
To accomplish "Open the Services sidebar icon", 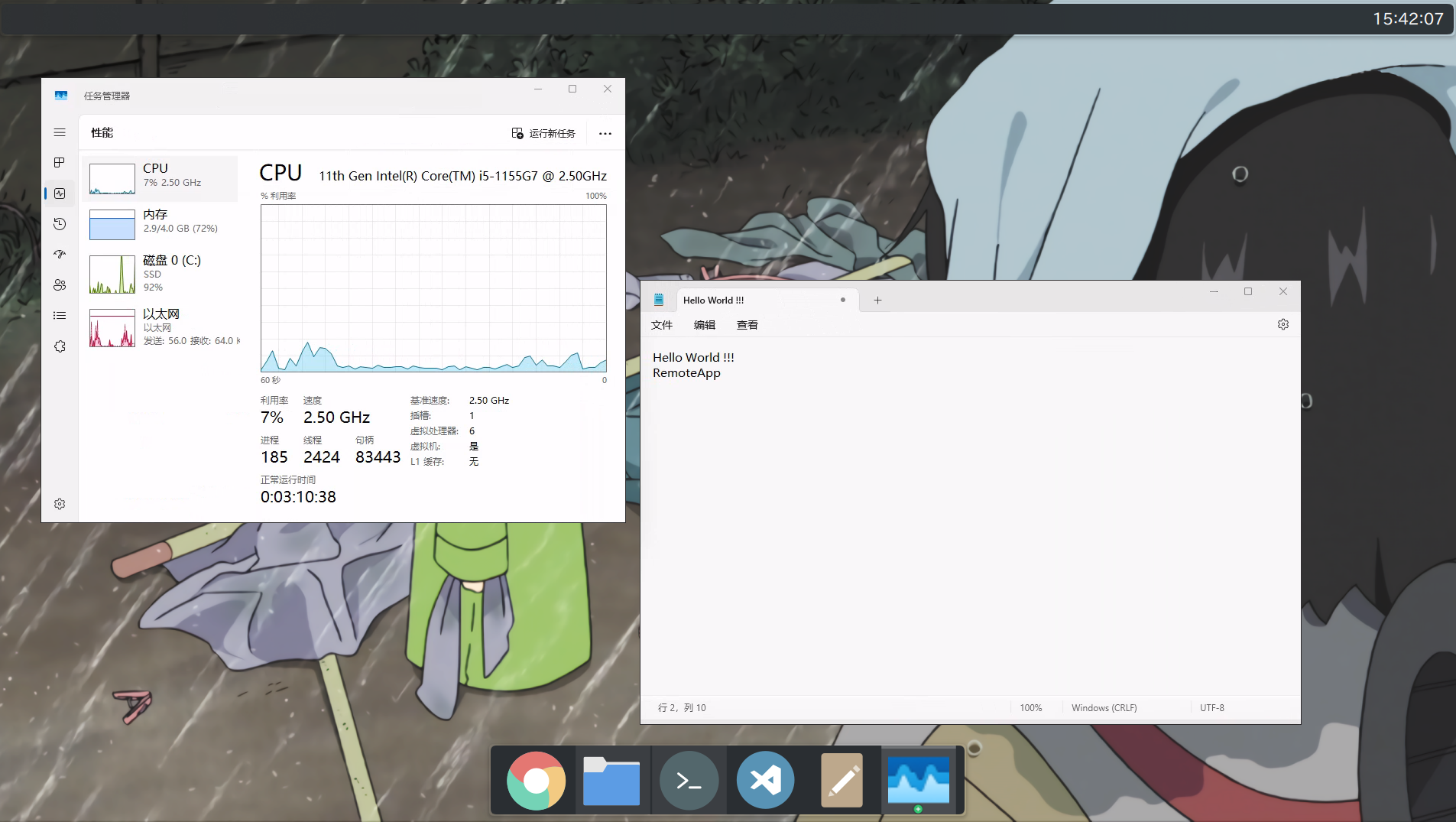I will (x=60, y=346).
